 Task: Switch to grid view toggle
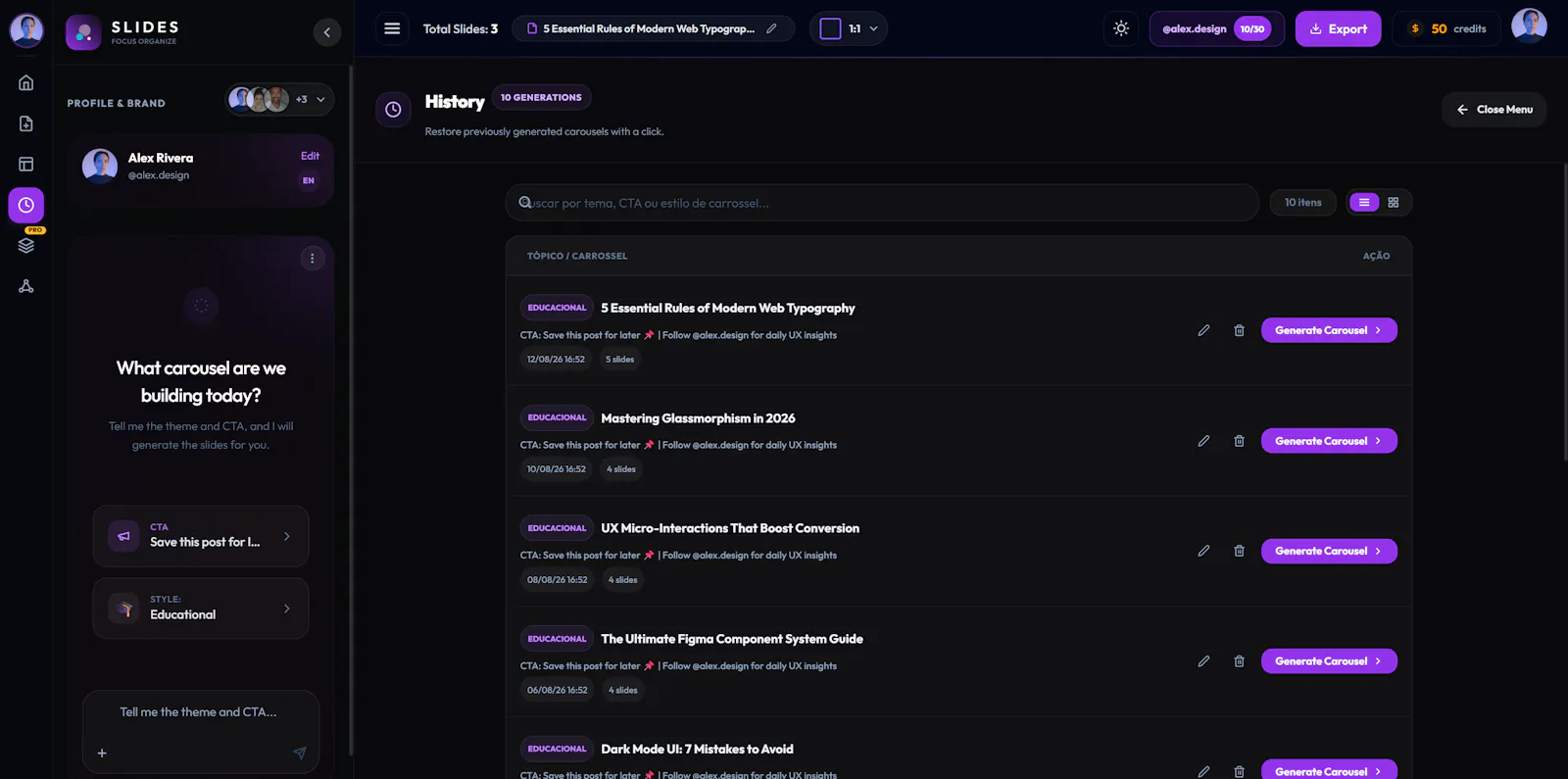click(1394, 202)
